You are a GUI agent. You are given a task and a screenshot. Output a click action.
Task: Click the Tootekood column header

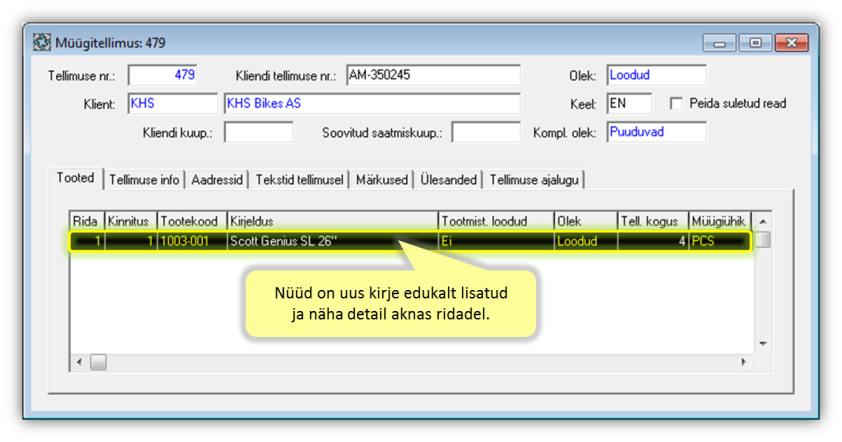(x=192, y=221)
